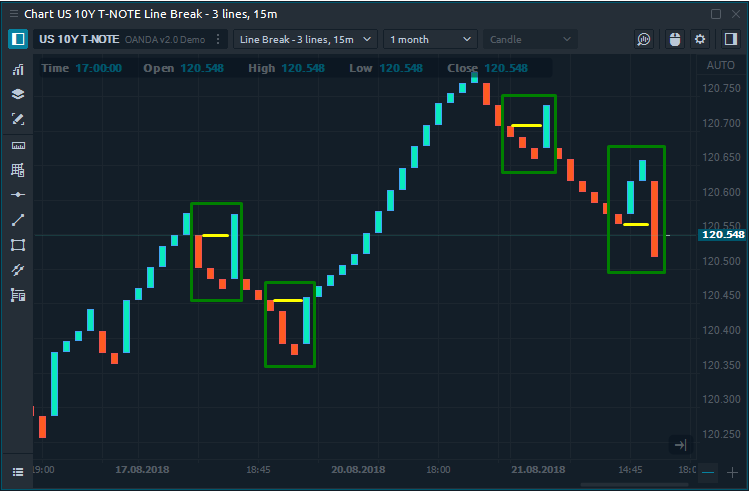Select the rectangle drawing tool

point(17,245)
